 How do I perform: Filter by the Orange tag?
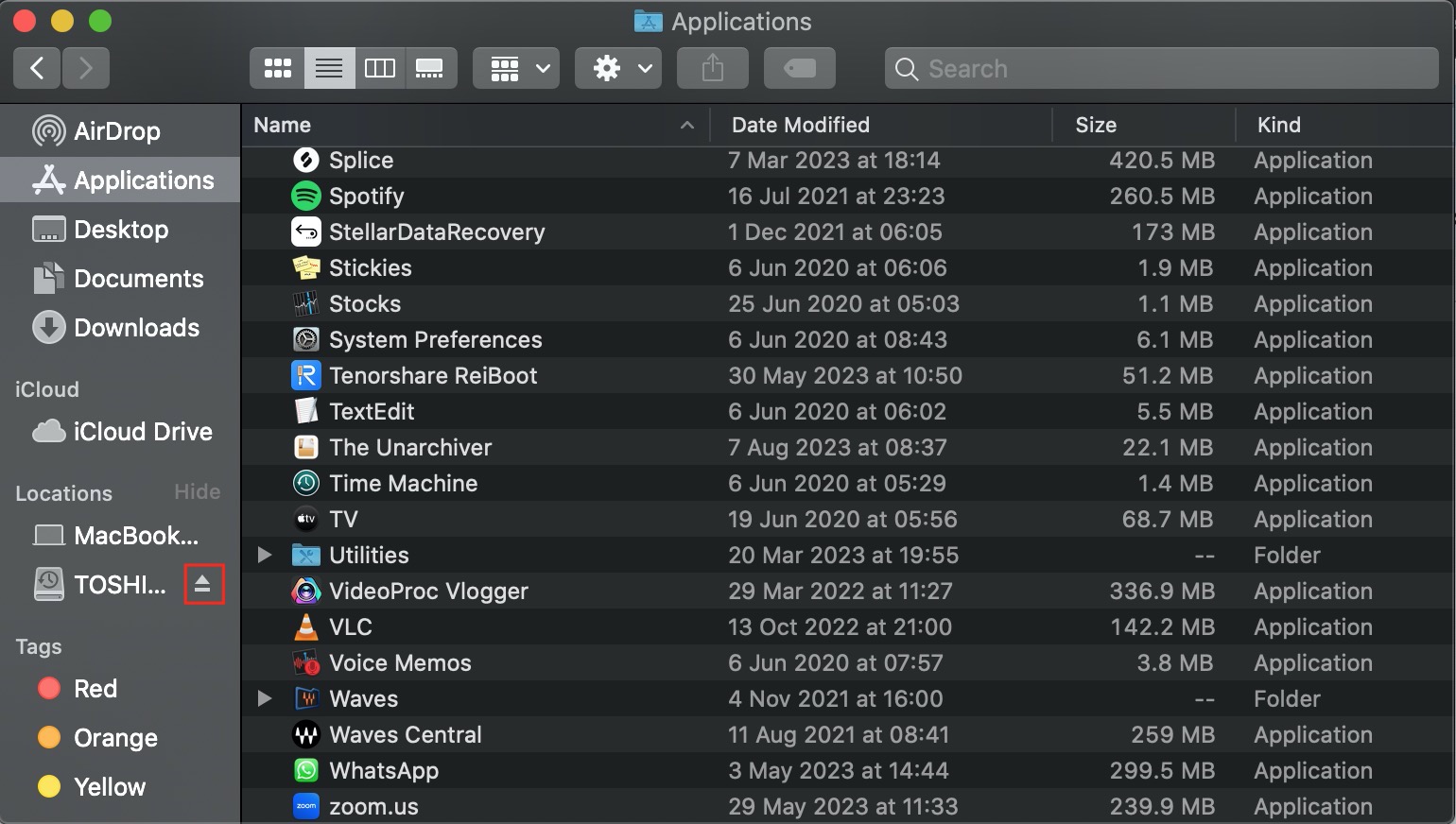click(120, 737)
